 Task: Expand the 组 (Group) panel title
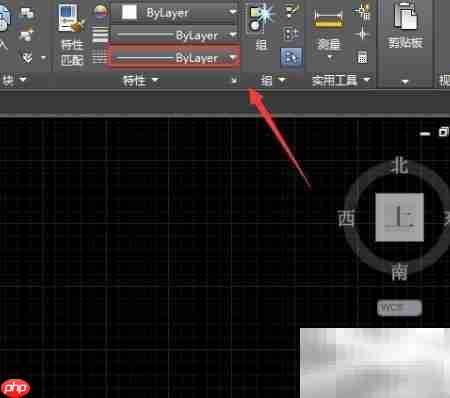coord(273,80)
